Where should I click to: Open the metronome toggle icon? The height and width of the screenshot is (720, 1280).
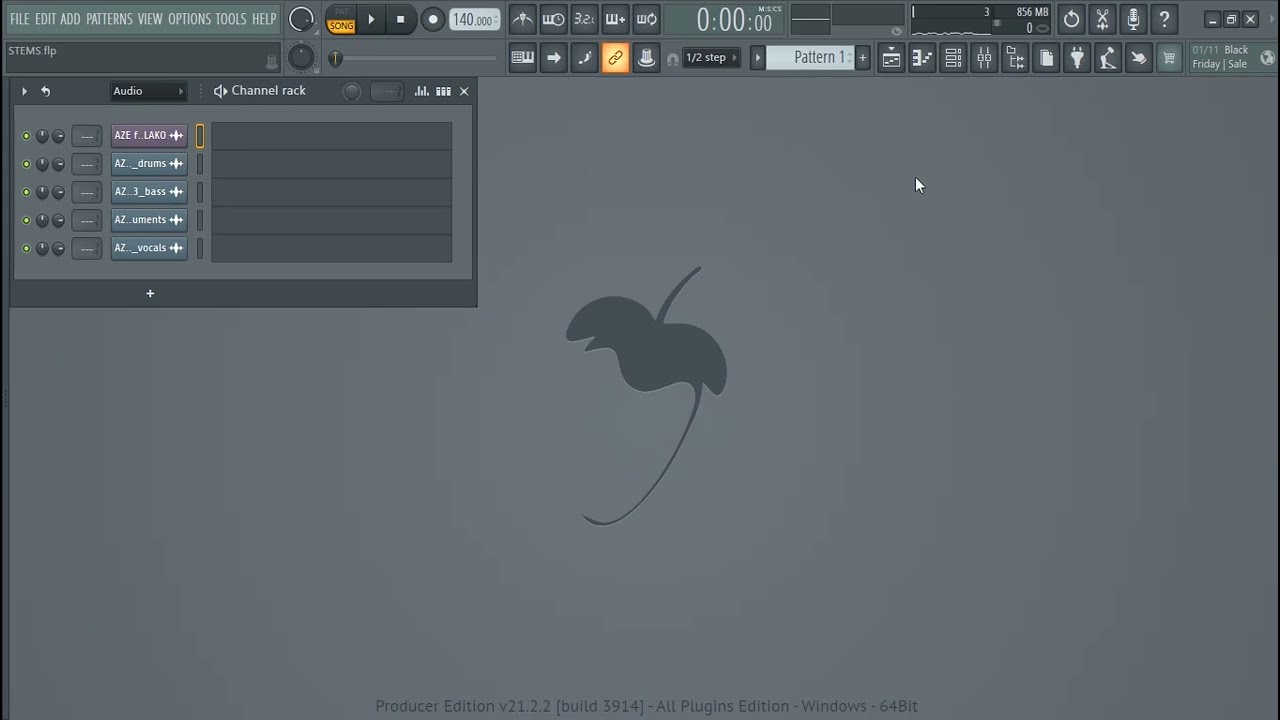[523, 19]
